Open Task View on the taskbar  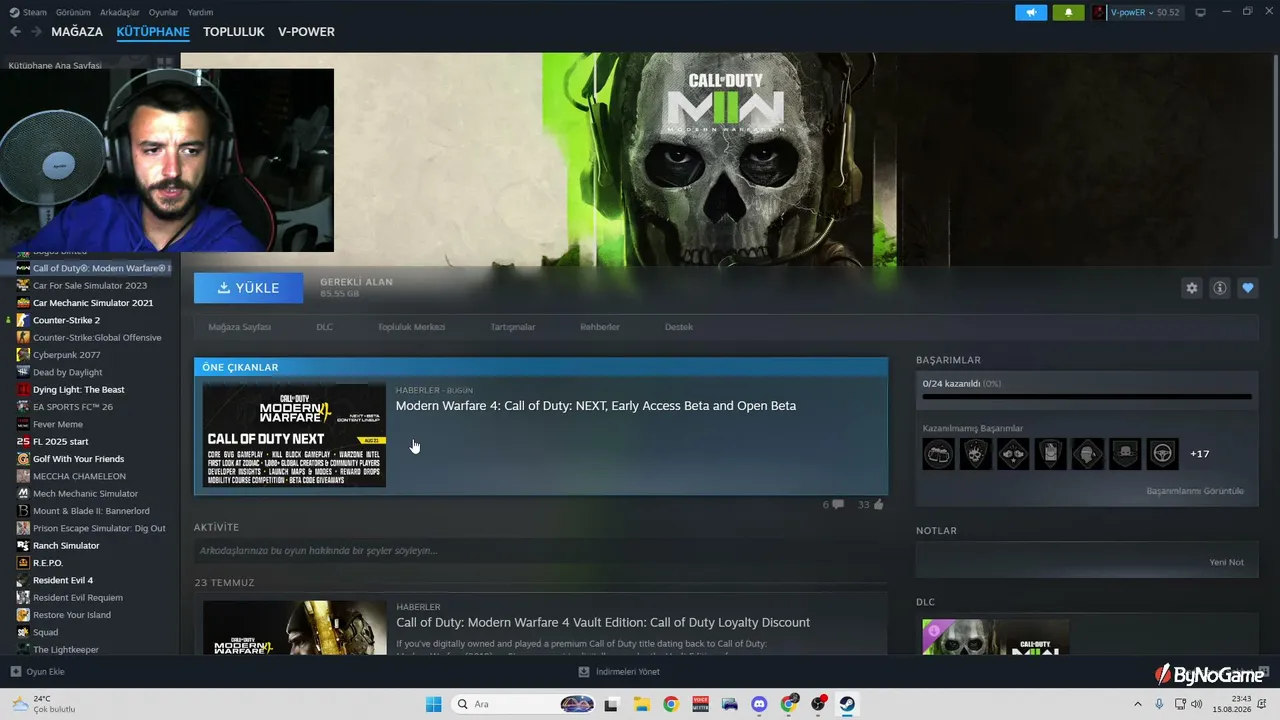click(612, 704)
